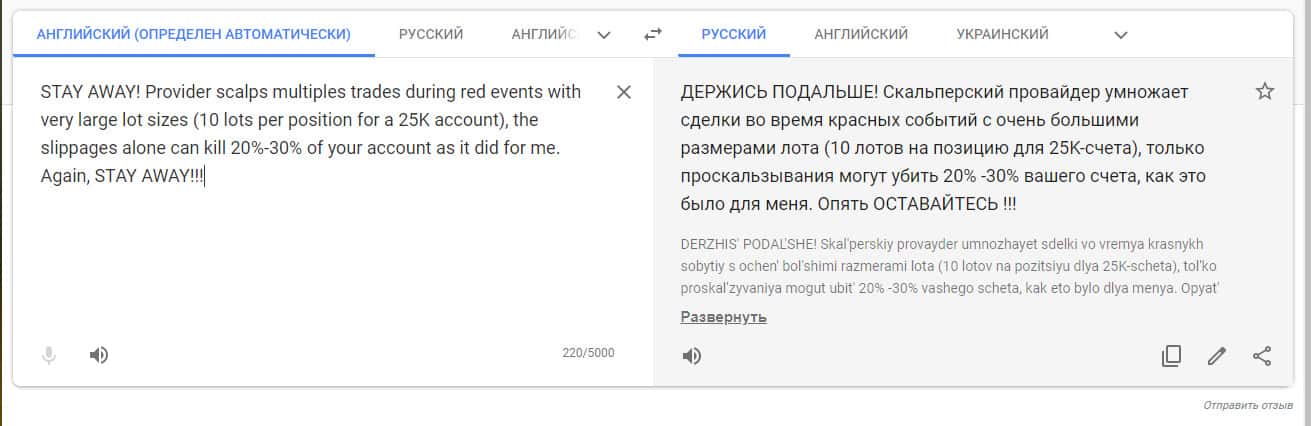Select Русский target language tab
Viewport: 1311px width, 426px height.
tap(734, 34)
